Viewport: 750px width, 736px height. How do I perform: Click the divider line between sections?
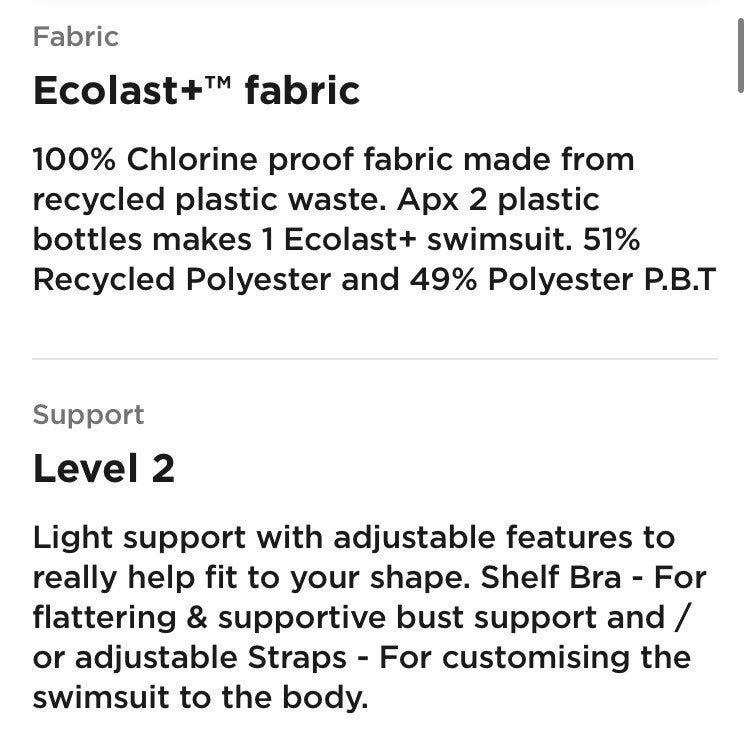click(x=375, y=358)
